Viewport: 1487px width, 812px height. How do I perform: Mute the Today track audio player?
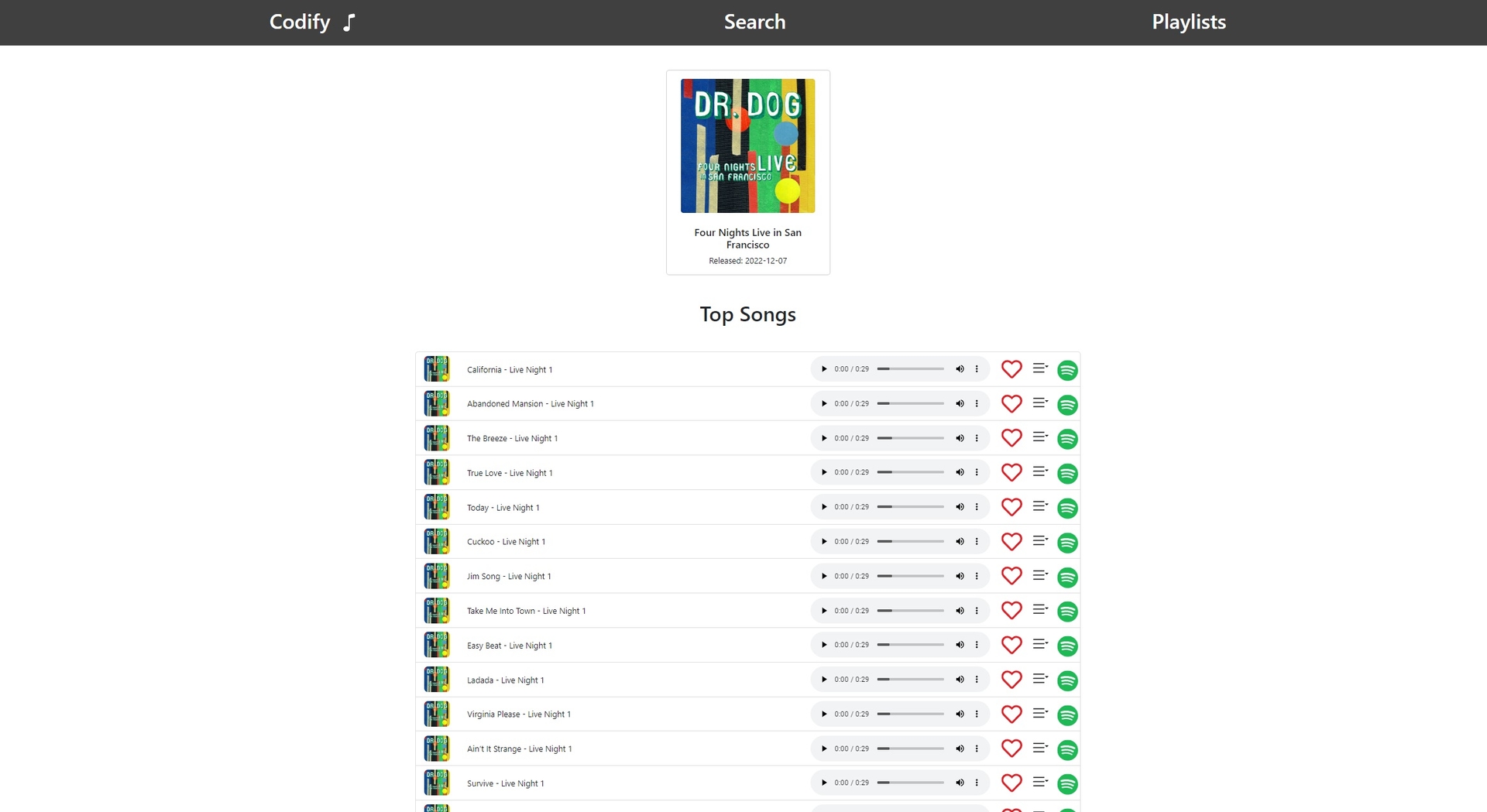point(960,507)
